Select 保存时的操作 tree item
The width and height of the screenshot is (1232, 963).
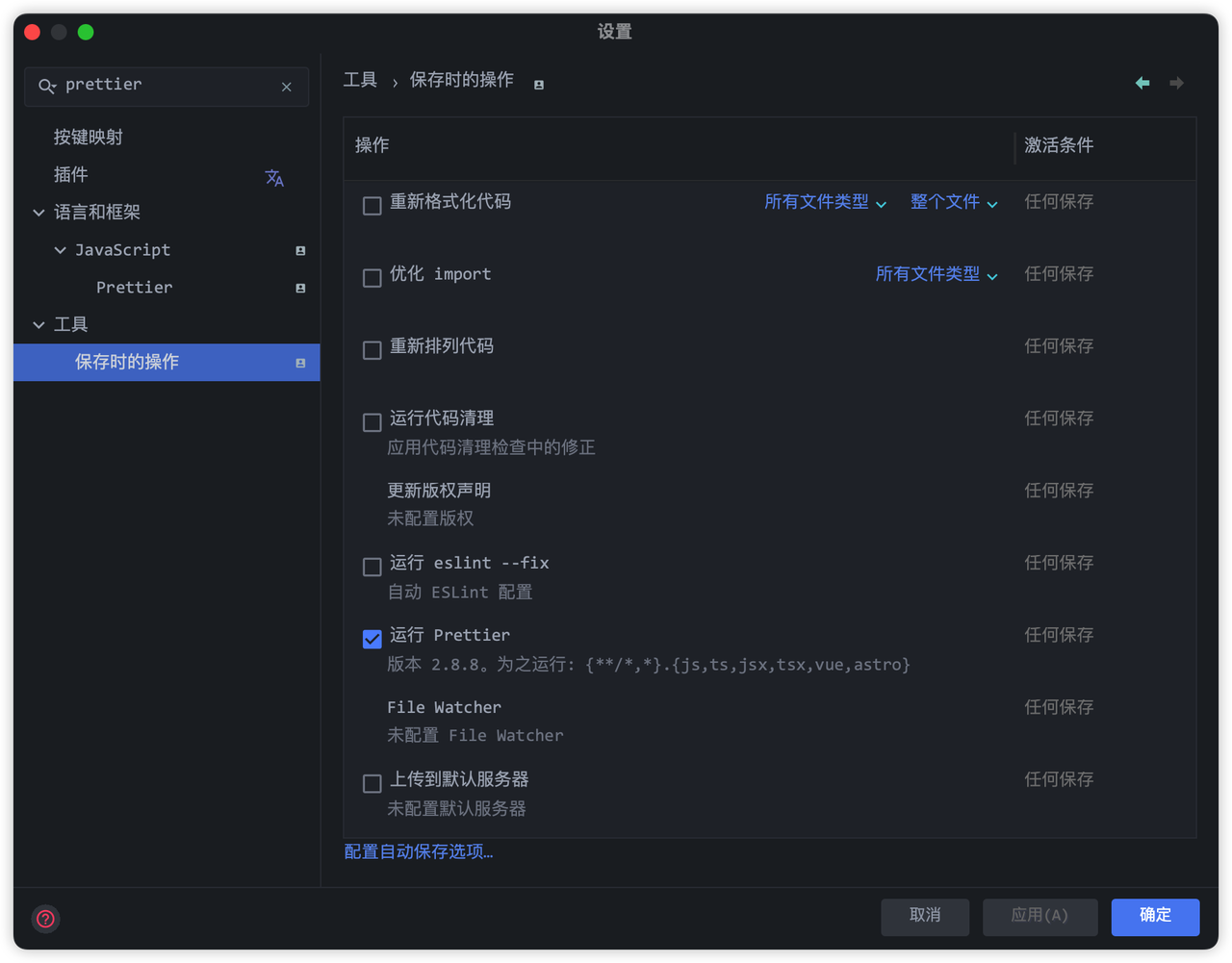[167, 363]
